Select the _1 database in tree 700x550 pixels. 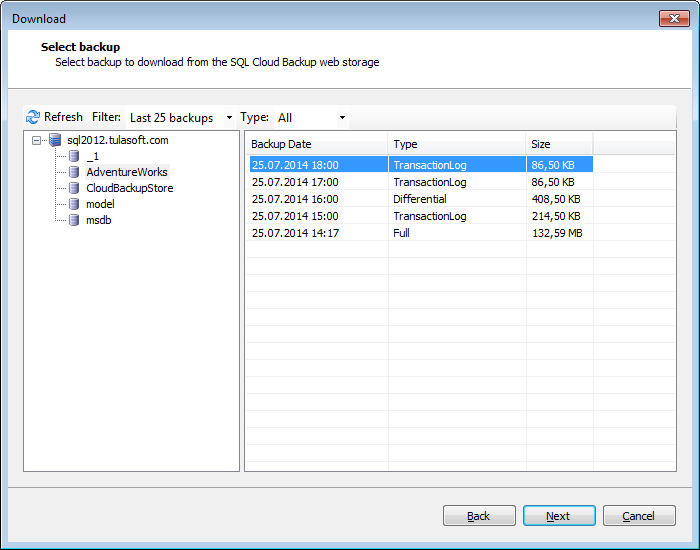(x=92, y=156)
